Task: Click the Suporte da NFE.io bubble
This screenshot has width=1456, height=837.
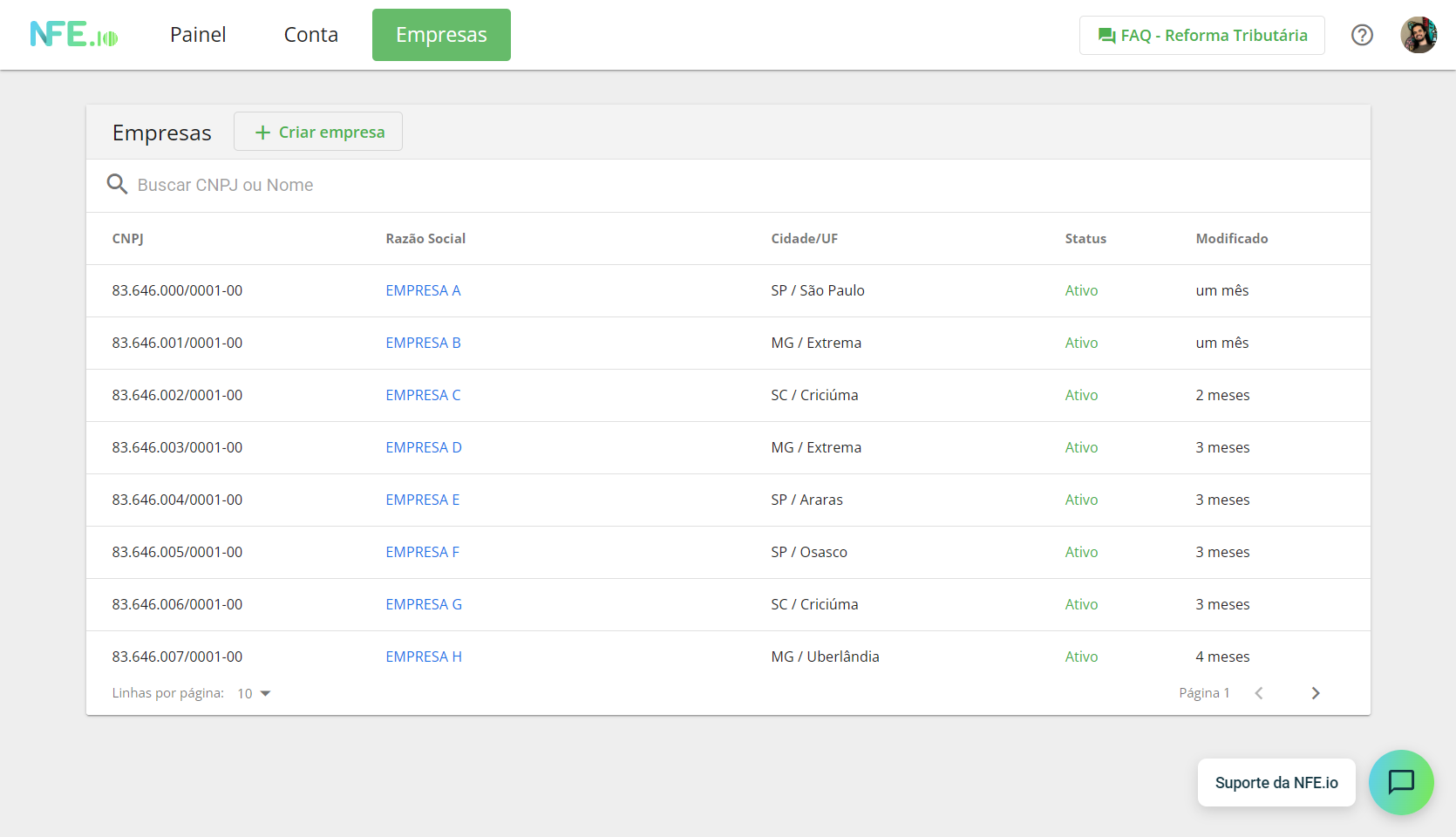Action: tap(1276, 782)
